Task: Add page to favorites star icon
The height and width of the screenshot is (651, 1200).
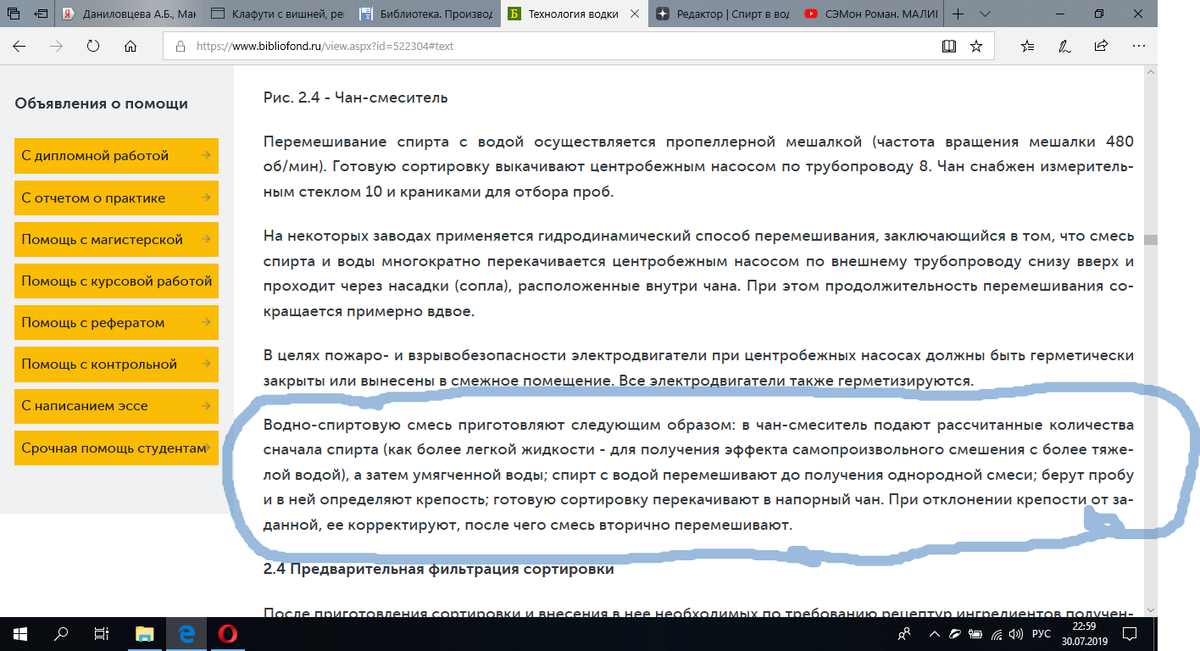Action: 976,46
